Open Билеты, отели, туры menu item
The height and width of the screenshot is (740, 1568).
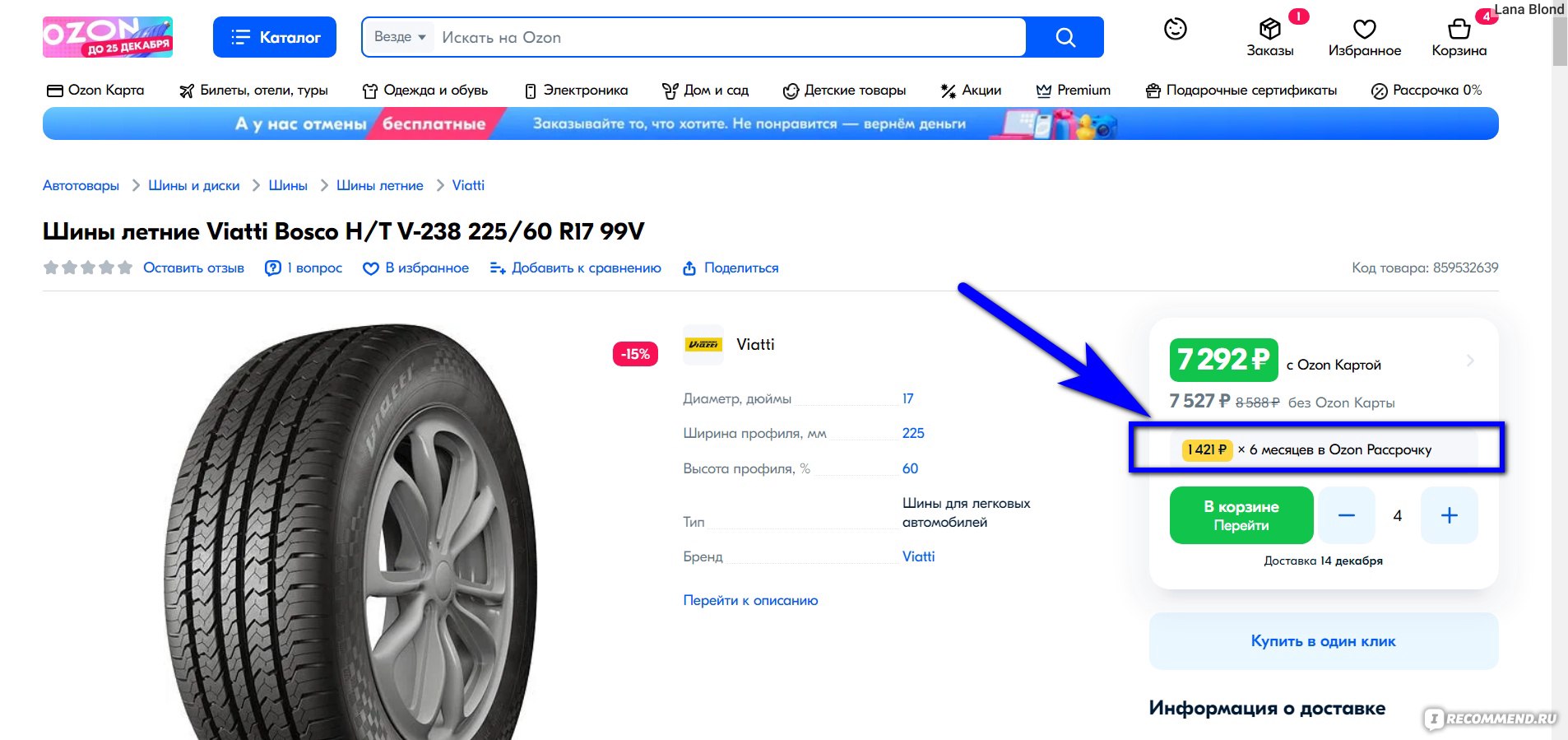point(253,91)
